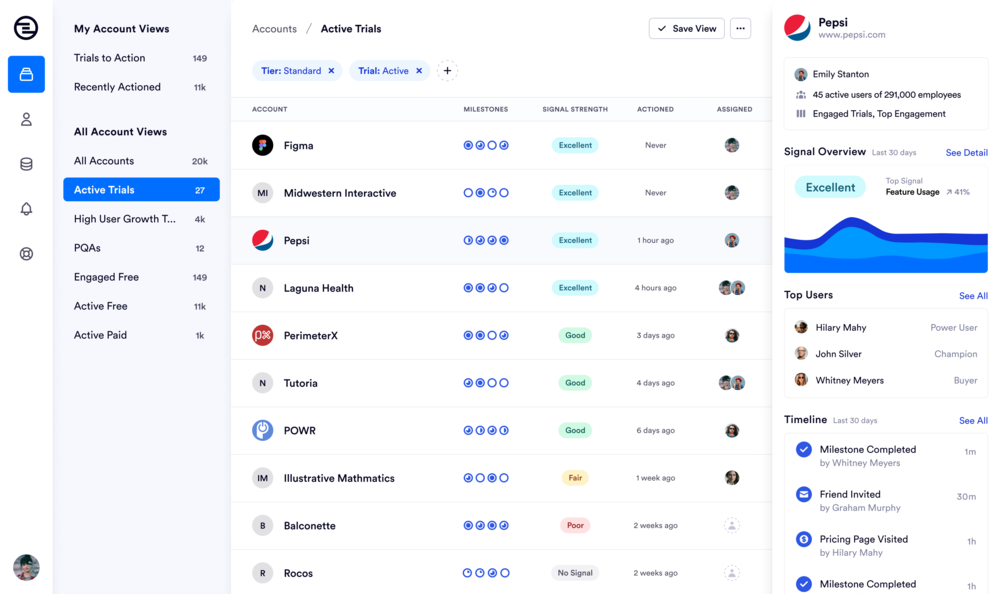Sort by the Milestones column header
The height and width of the screenshot is (594, 1000).
[x=485, y=109]
